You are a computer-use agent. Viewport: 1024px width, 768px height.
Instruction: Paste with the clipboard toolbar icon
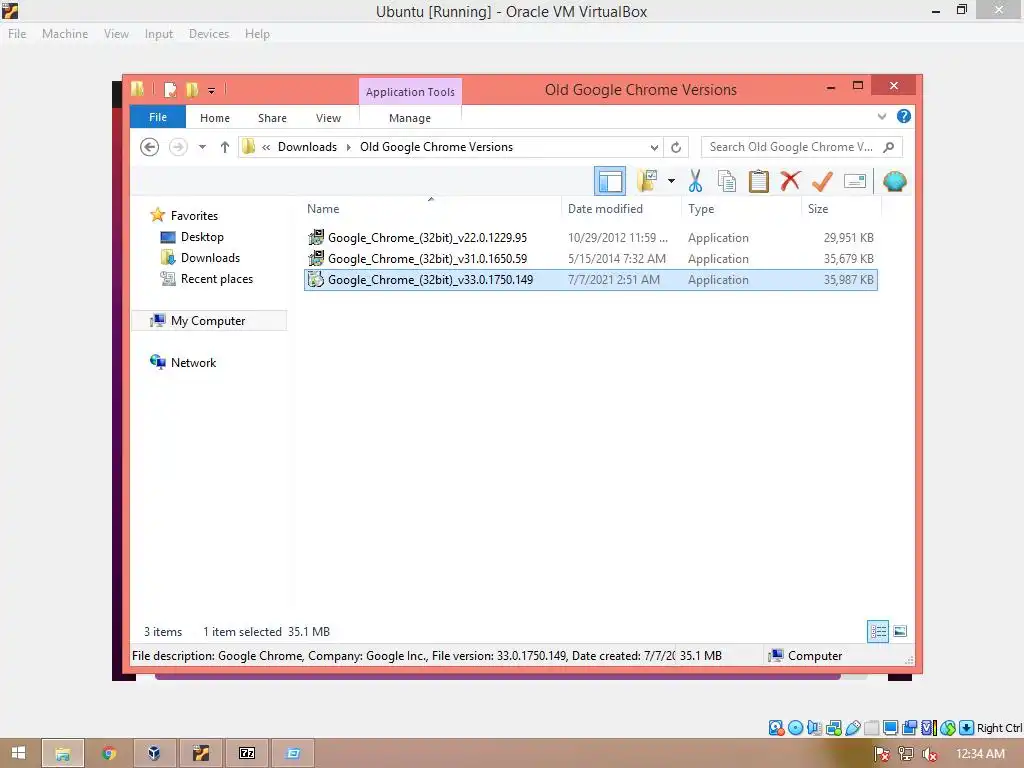[x=758, y=181]
